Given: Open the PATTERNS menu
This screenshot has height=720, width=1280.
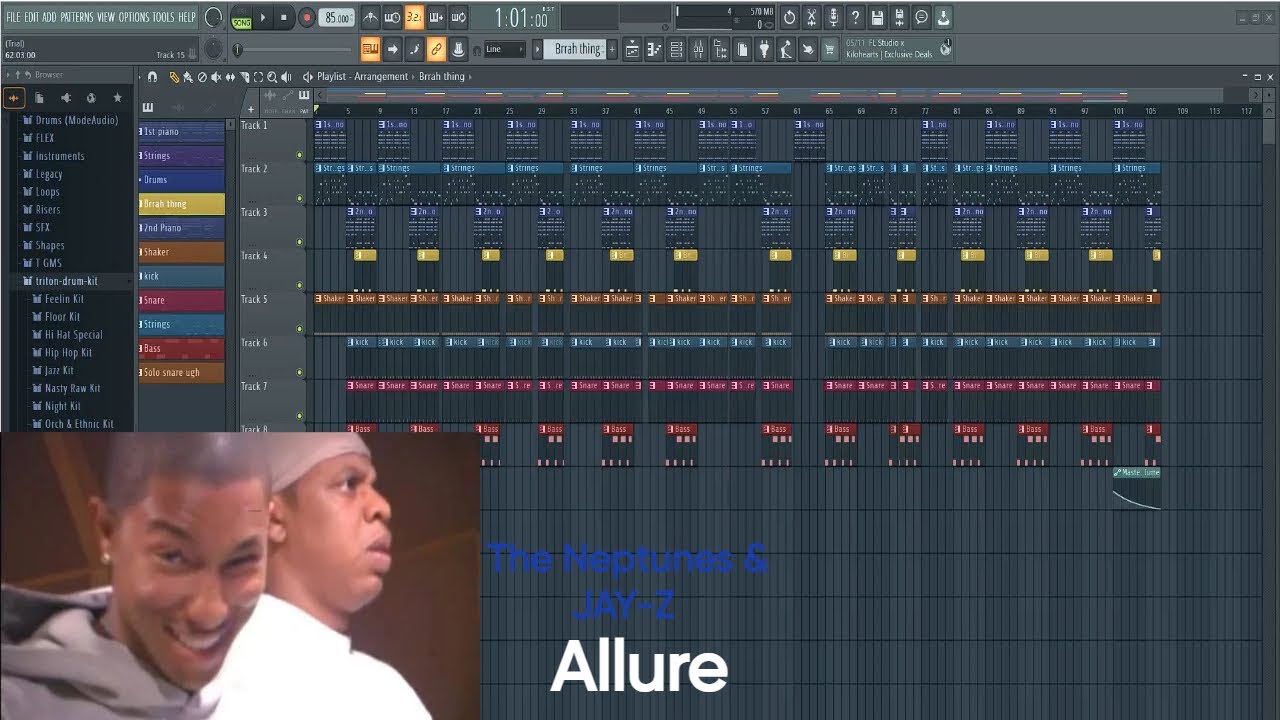Looking at the screenshot, I should (77, 17).
